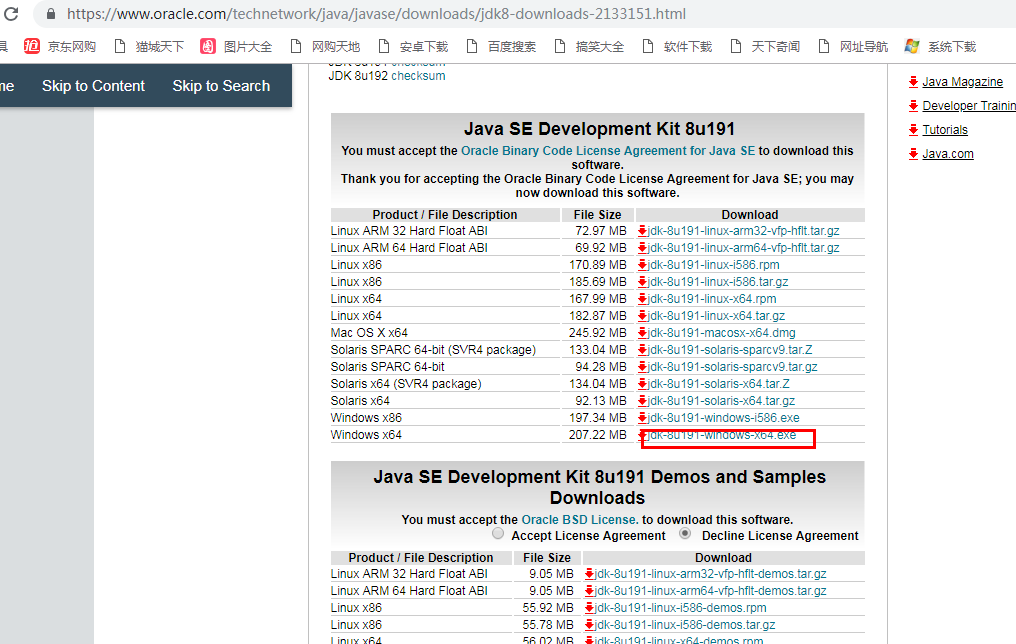The width and height of the screenshot is (1016, 644).
Task: Open the 网址导航 bookmark
Action: [853, 47]
